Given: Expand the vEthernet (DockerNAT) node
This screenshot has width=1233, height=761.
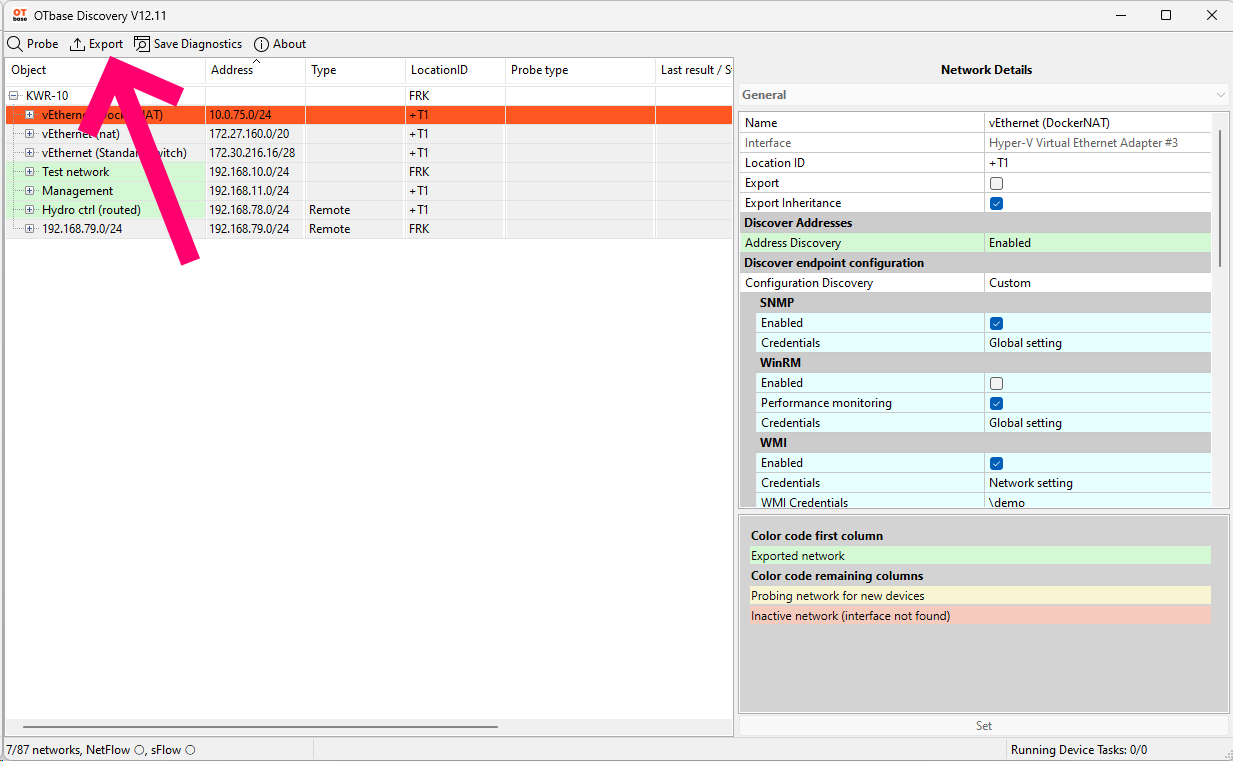Looking at the screenshot, I should coord(30,115).
